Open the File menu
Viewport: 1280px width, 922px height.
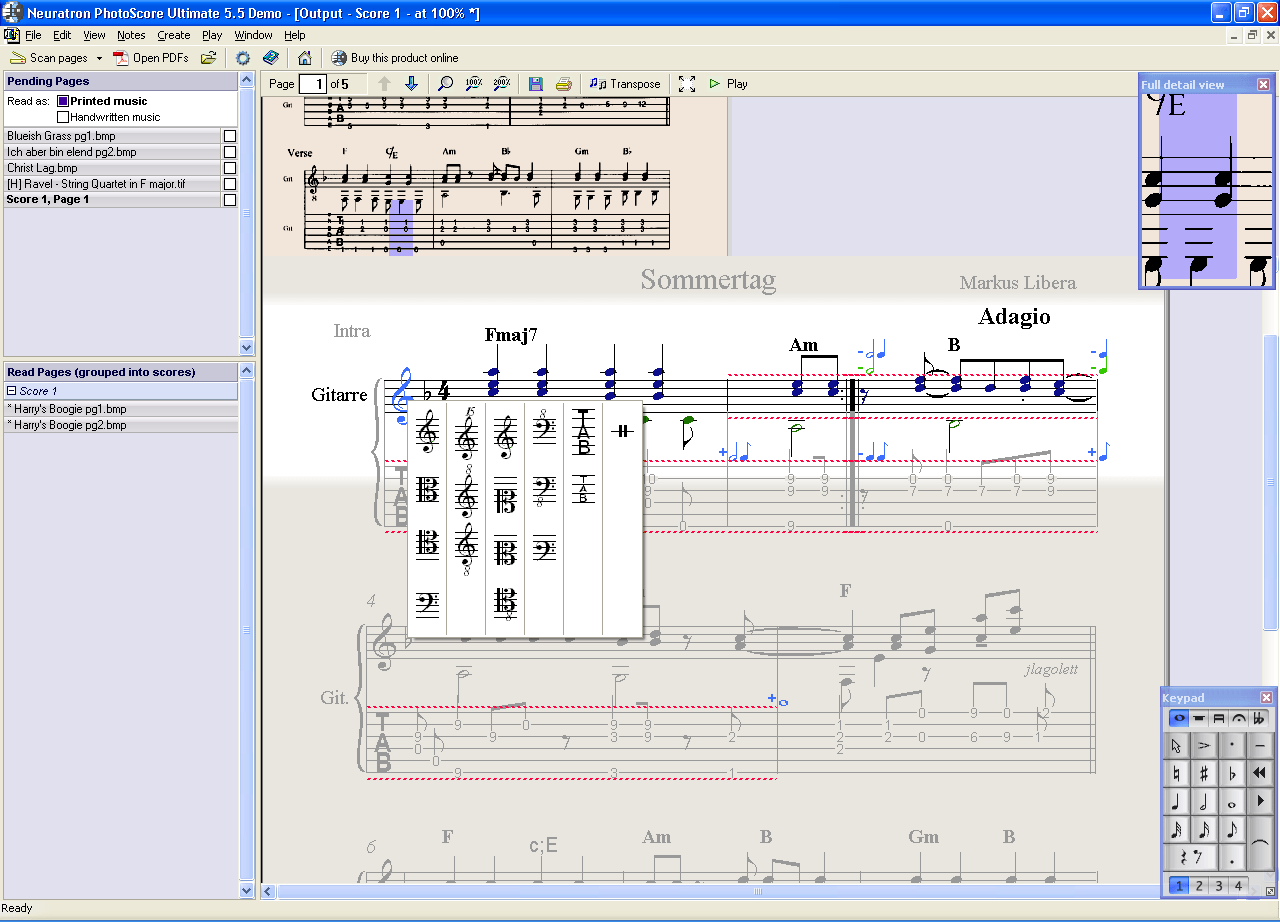click(33, 35)
